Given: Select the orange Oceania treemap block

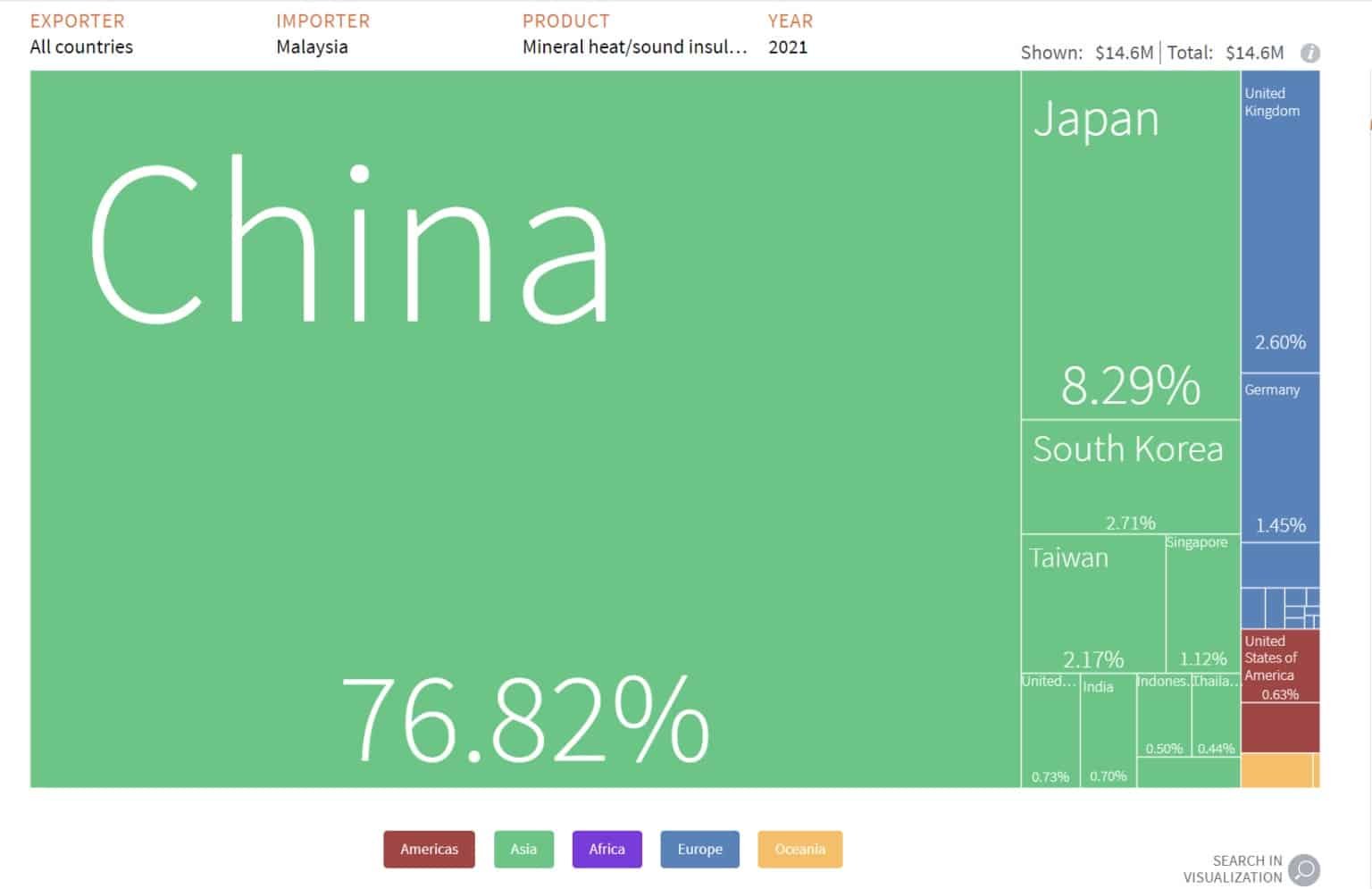Looking at the screenshot, I should 1276,770.
